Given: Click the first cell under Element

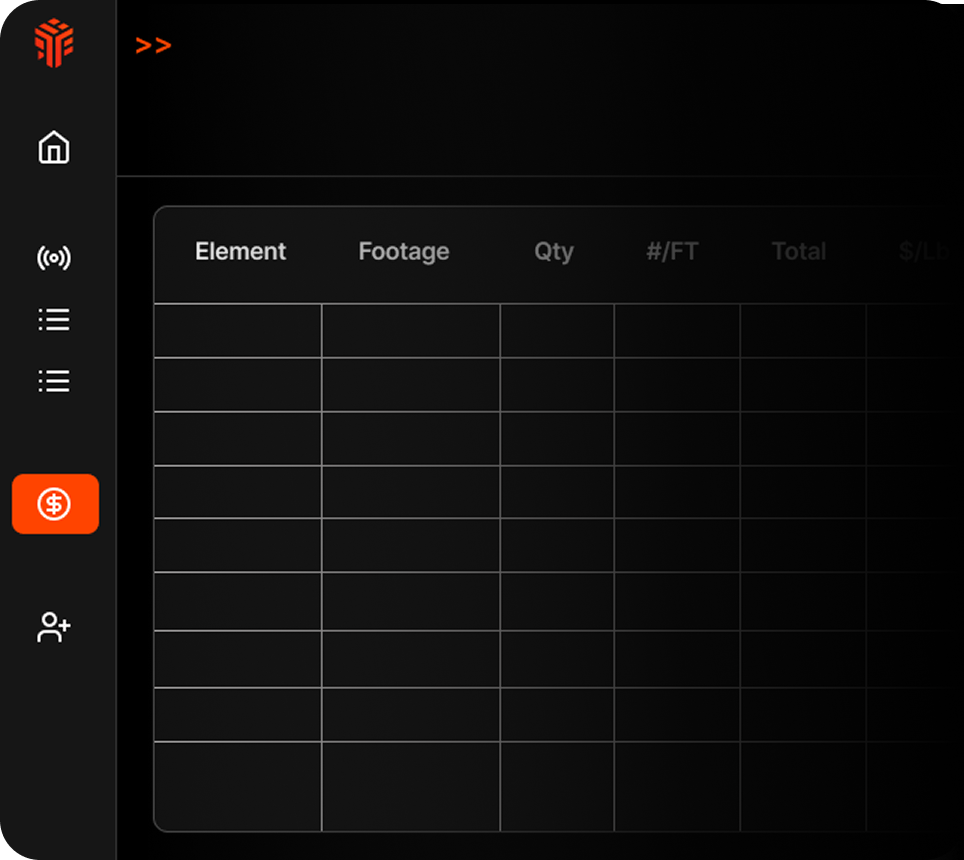Looking at the screenshot, I should 237,330.
